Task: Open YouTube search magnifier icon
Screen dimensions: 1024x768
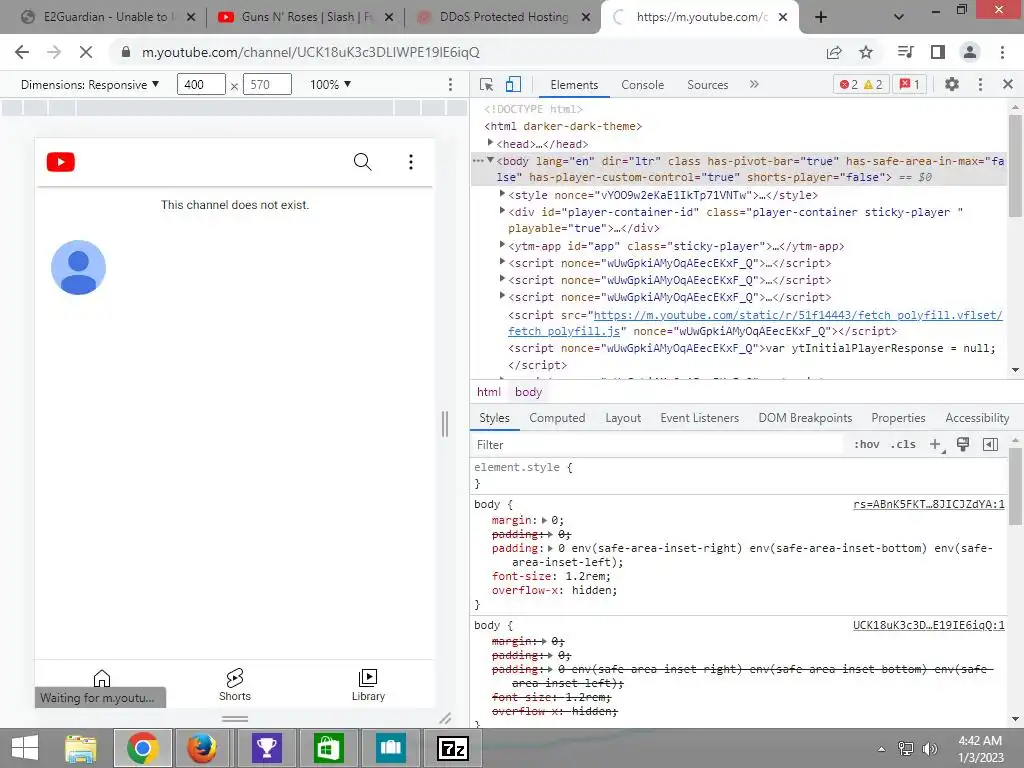Action: point(362,161)
